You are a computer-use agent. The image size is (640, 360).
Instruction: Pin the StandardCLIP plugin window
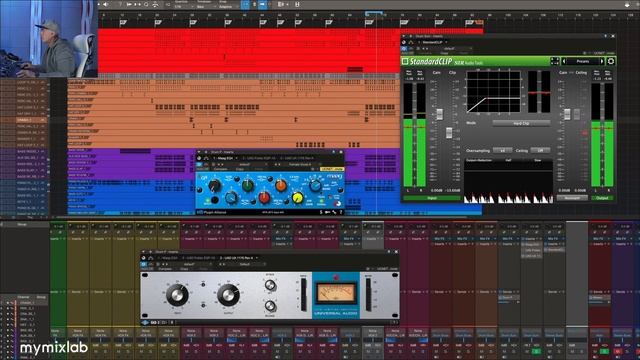606,36
